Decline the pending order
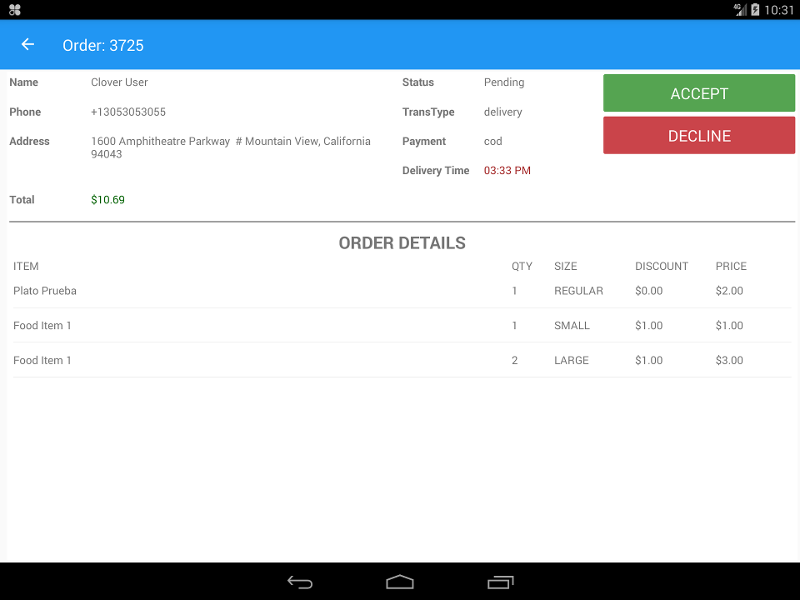Screen dimensions: 800x600 pos(699,136)
